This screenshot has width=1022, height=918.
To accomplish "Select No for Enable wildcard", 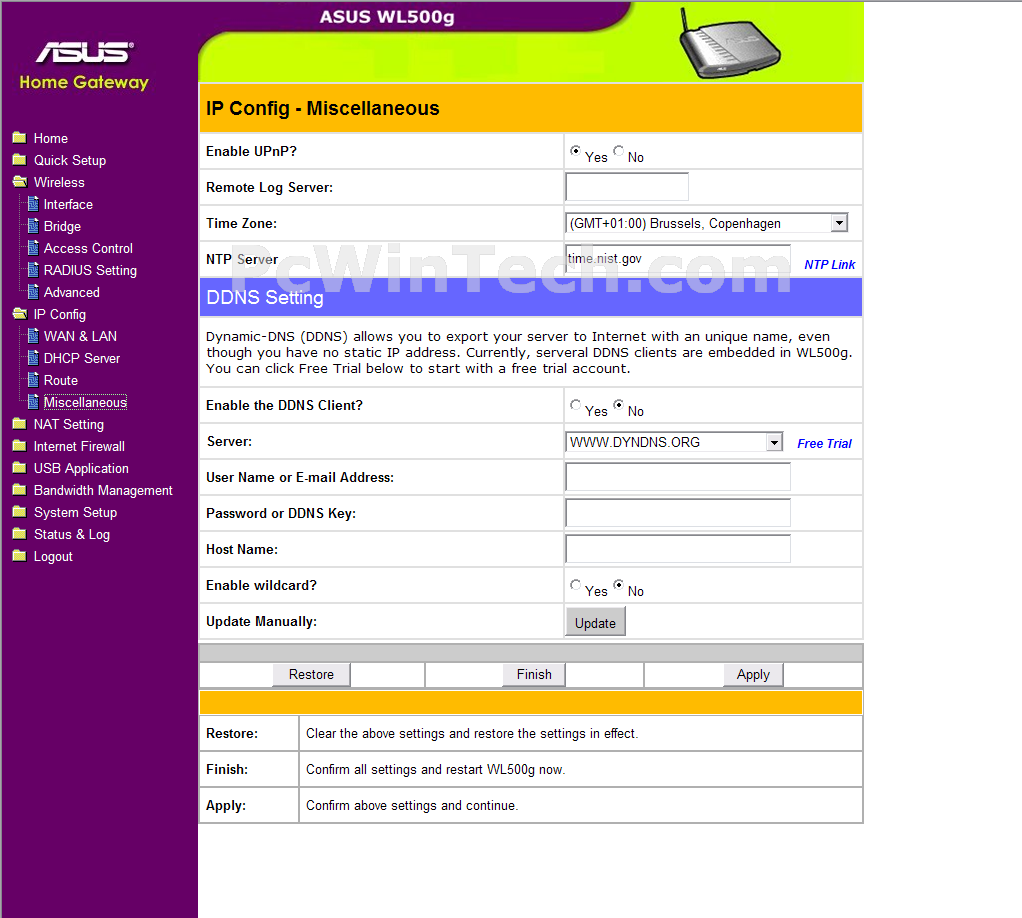I will [x=618, y=585].
